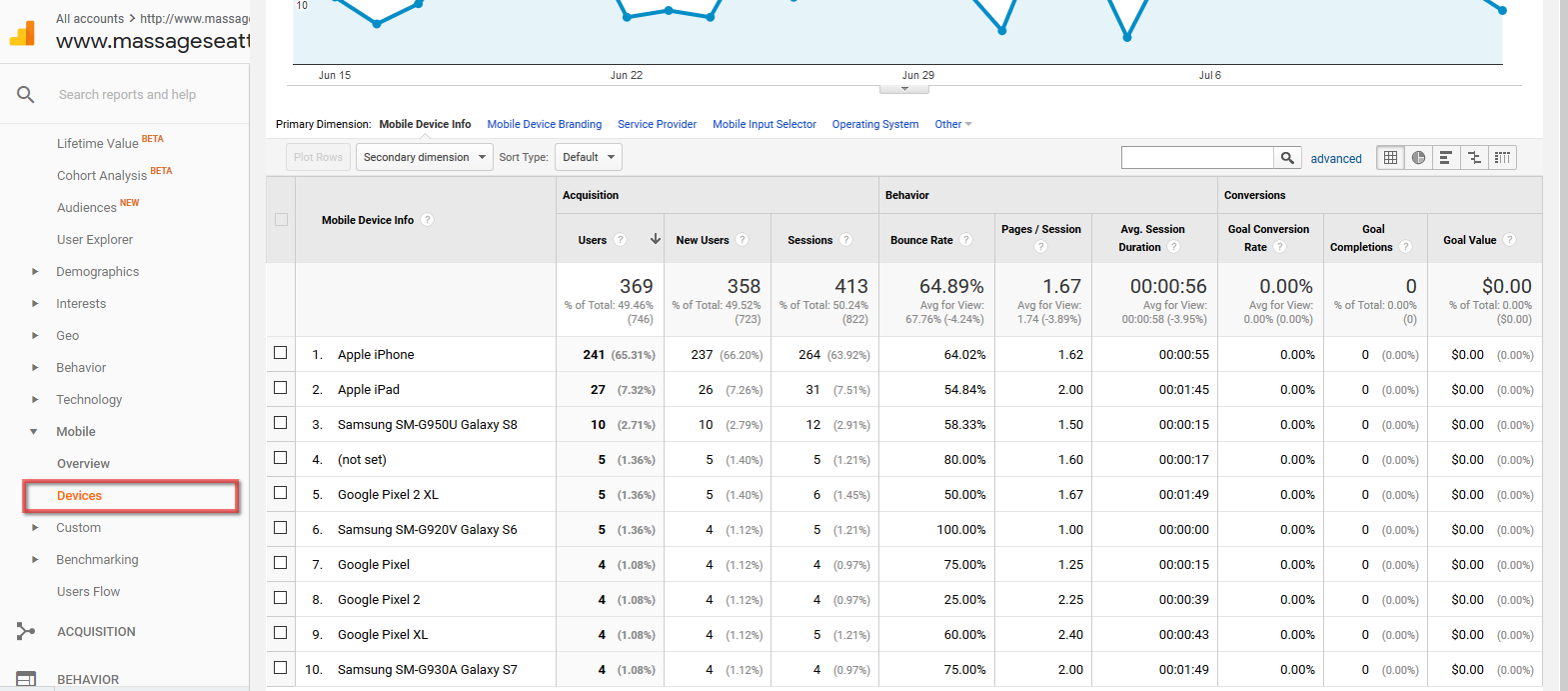
Task: Check the Google Pixel 2 XL checkbox
Action: tap(281, 493)
